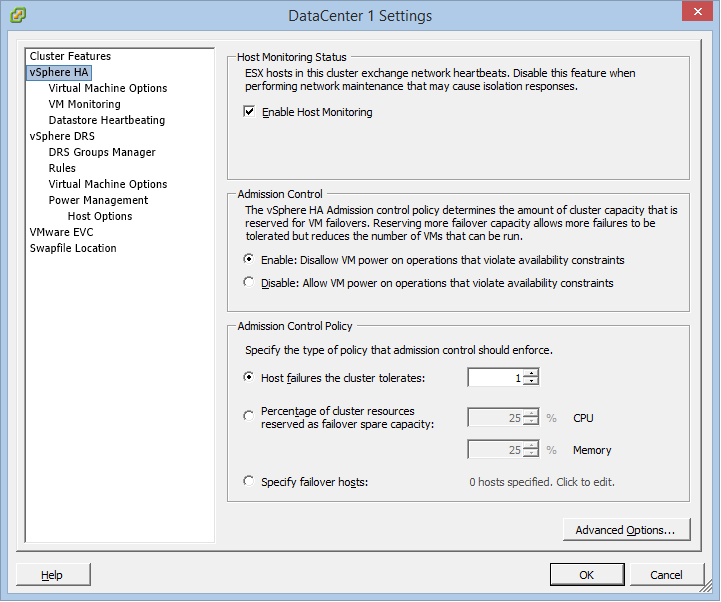This screenshot has height=602, width=721.
Task: Confirm settings with OK button
Action: pos(587,575)
